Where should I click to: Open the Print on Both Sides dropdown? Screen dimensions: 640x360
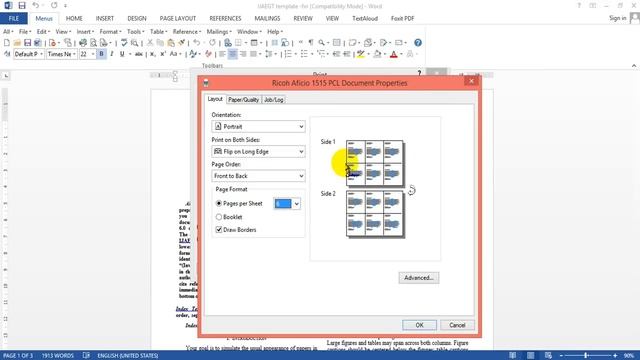[x=258, y=151]
